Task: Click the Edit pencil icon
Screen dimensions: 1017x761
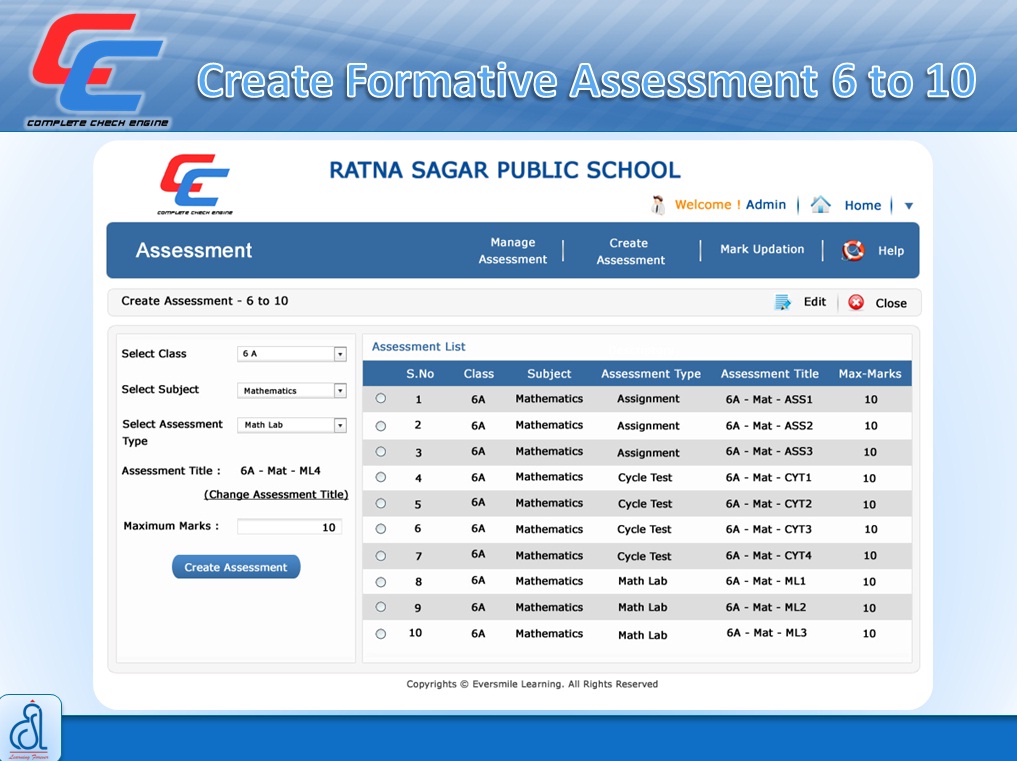Action: click(x=783, y=302)
